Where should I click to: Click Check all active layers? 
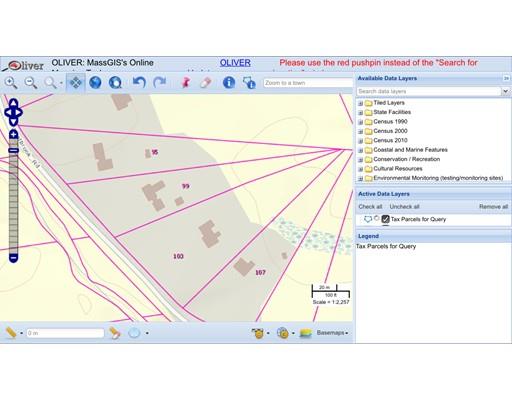pyautogui.click(x=370, y=207)
